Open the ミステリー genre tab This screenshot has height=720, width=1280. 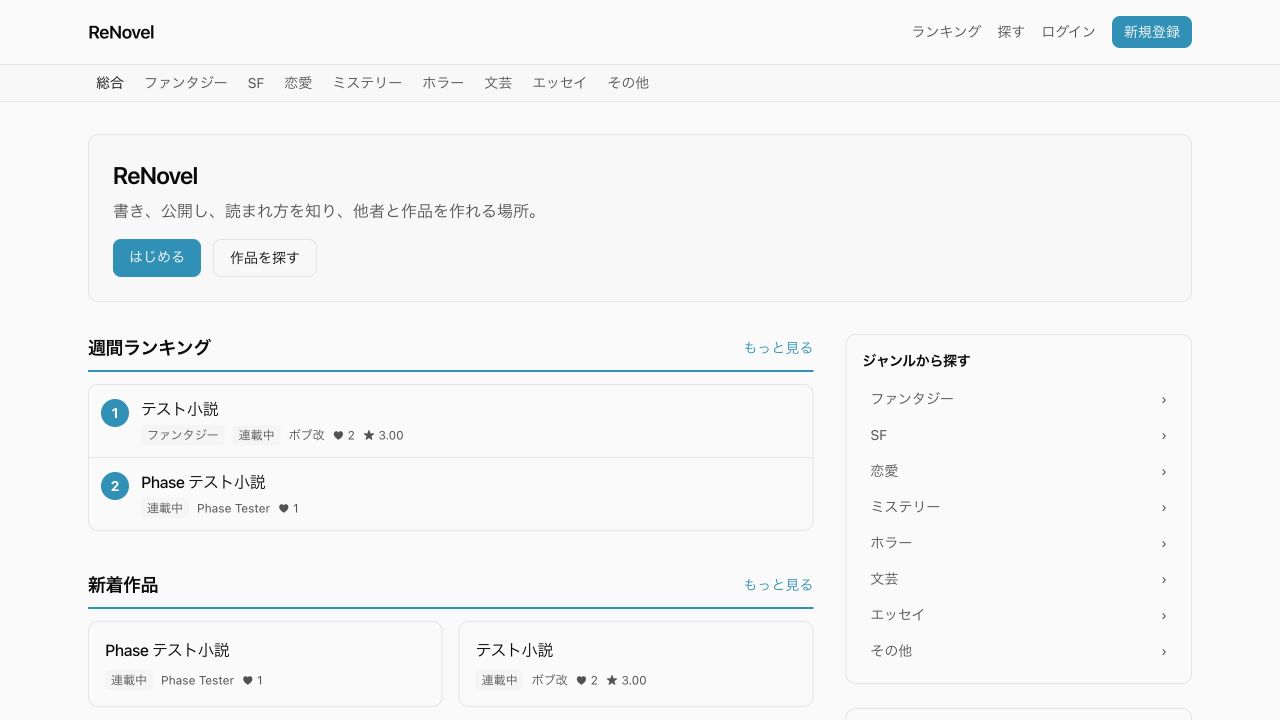click(x=367, y=83)
